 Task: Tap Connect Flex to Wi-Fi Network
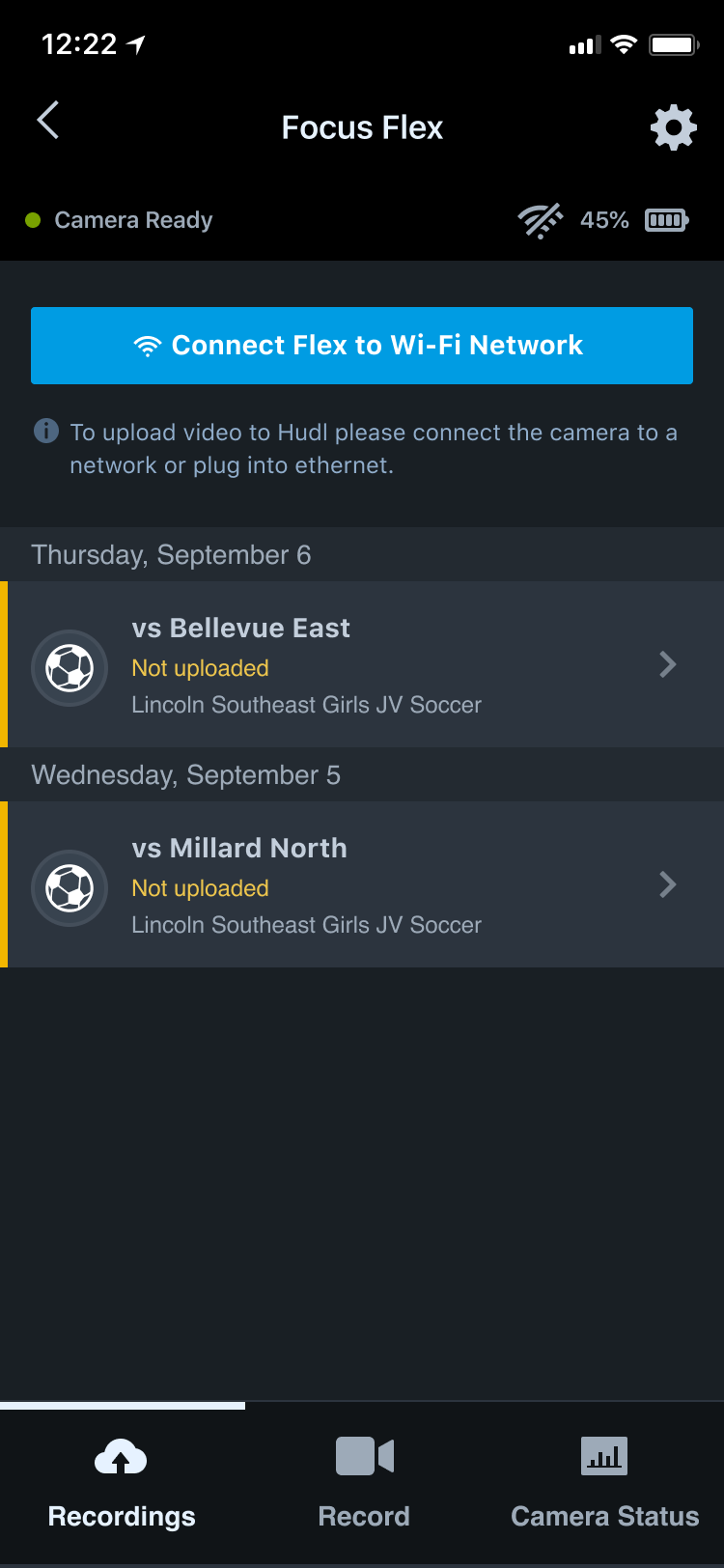point(362,345)
